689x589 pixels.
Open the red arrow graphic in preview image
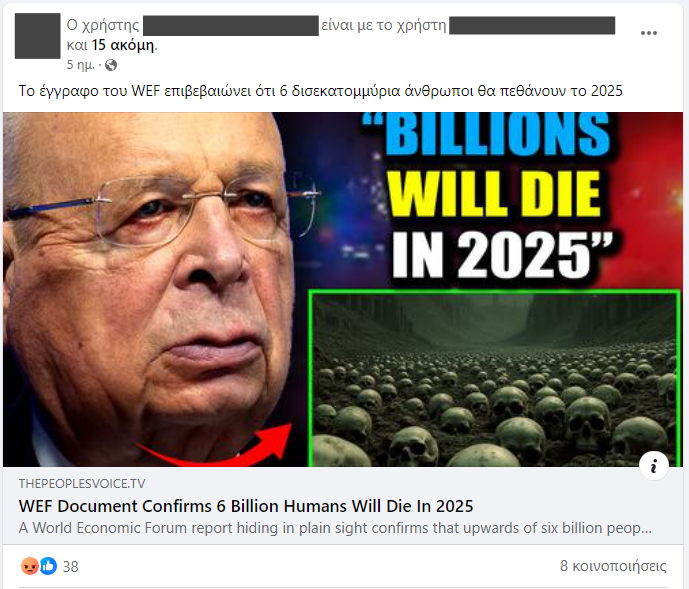tap(215, 445)
